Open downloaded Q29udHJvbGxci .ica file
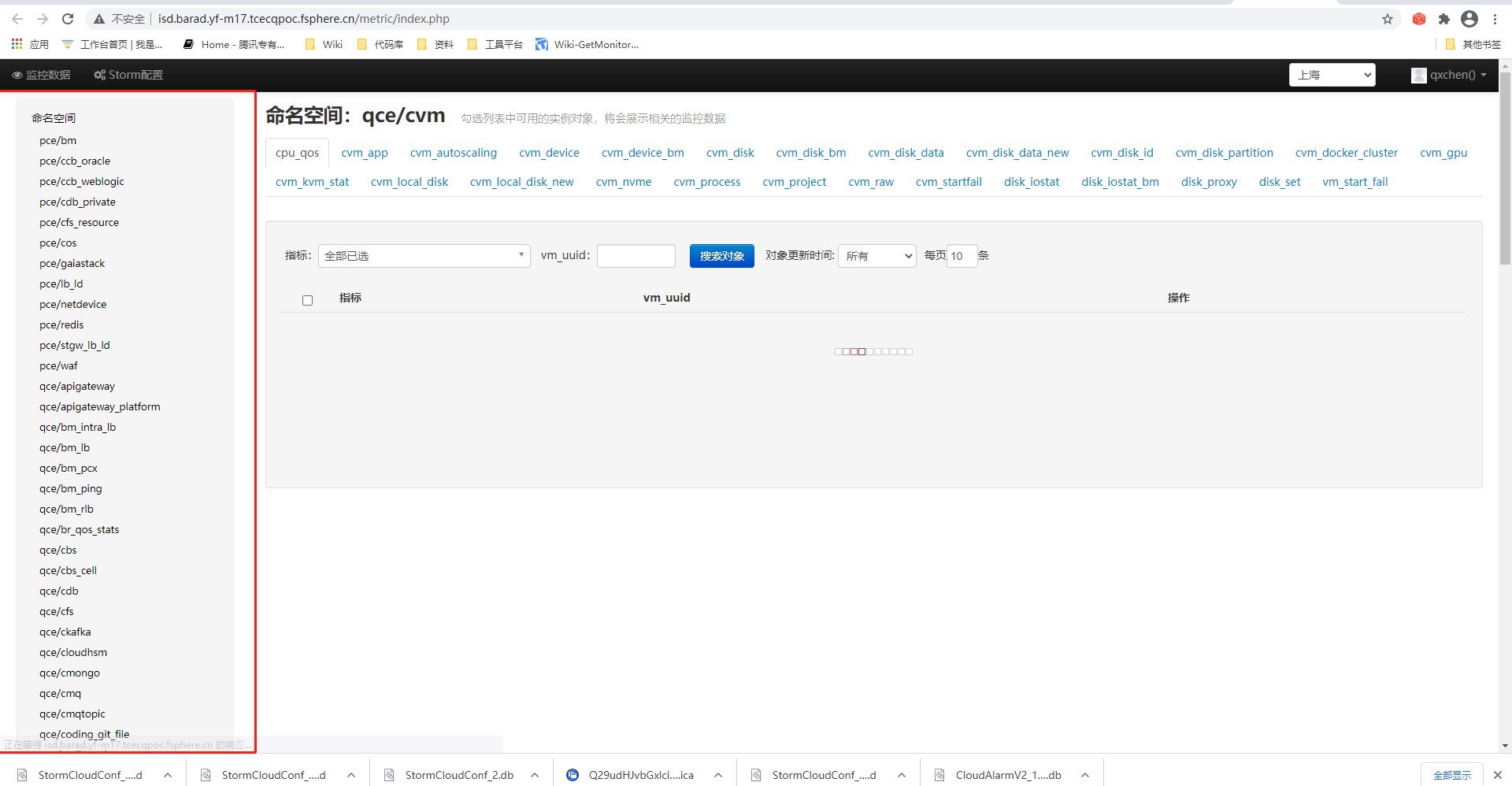The height and width of the screenshot is (786, 1512). 632,775
